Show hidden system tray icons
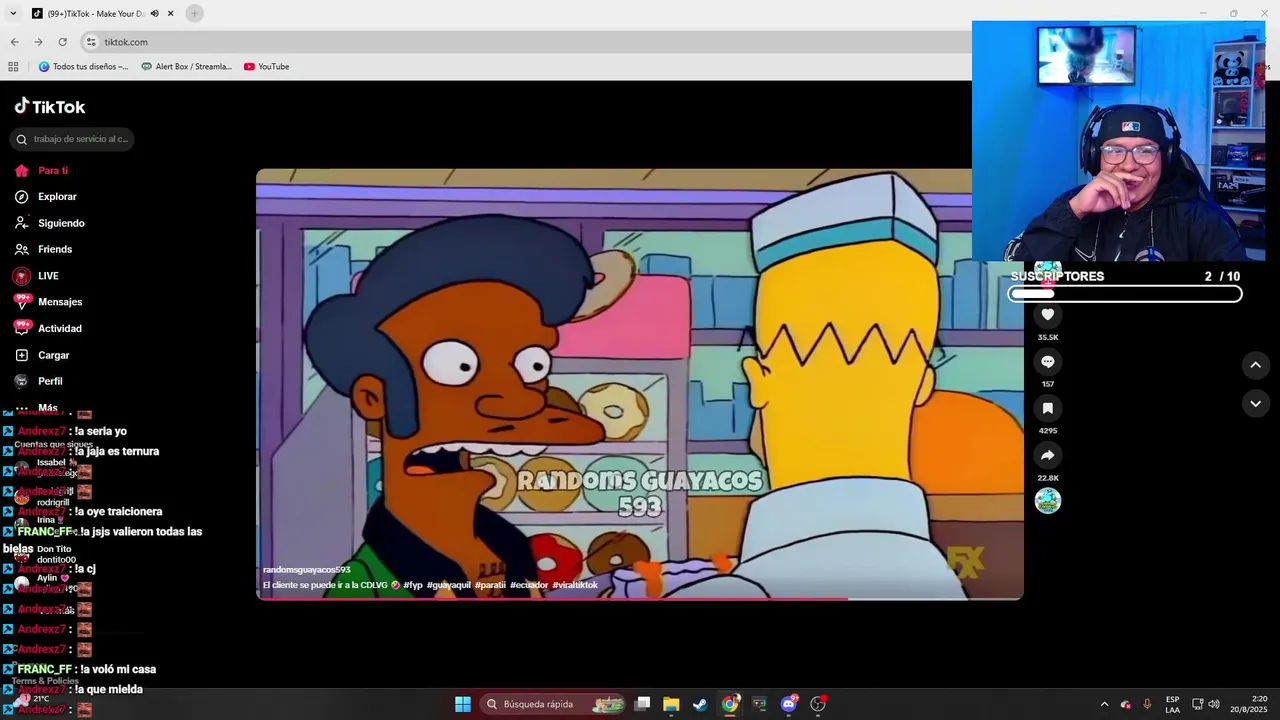This screenshot has height=720, width=1280. (1104, 704)
